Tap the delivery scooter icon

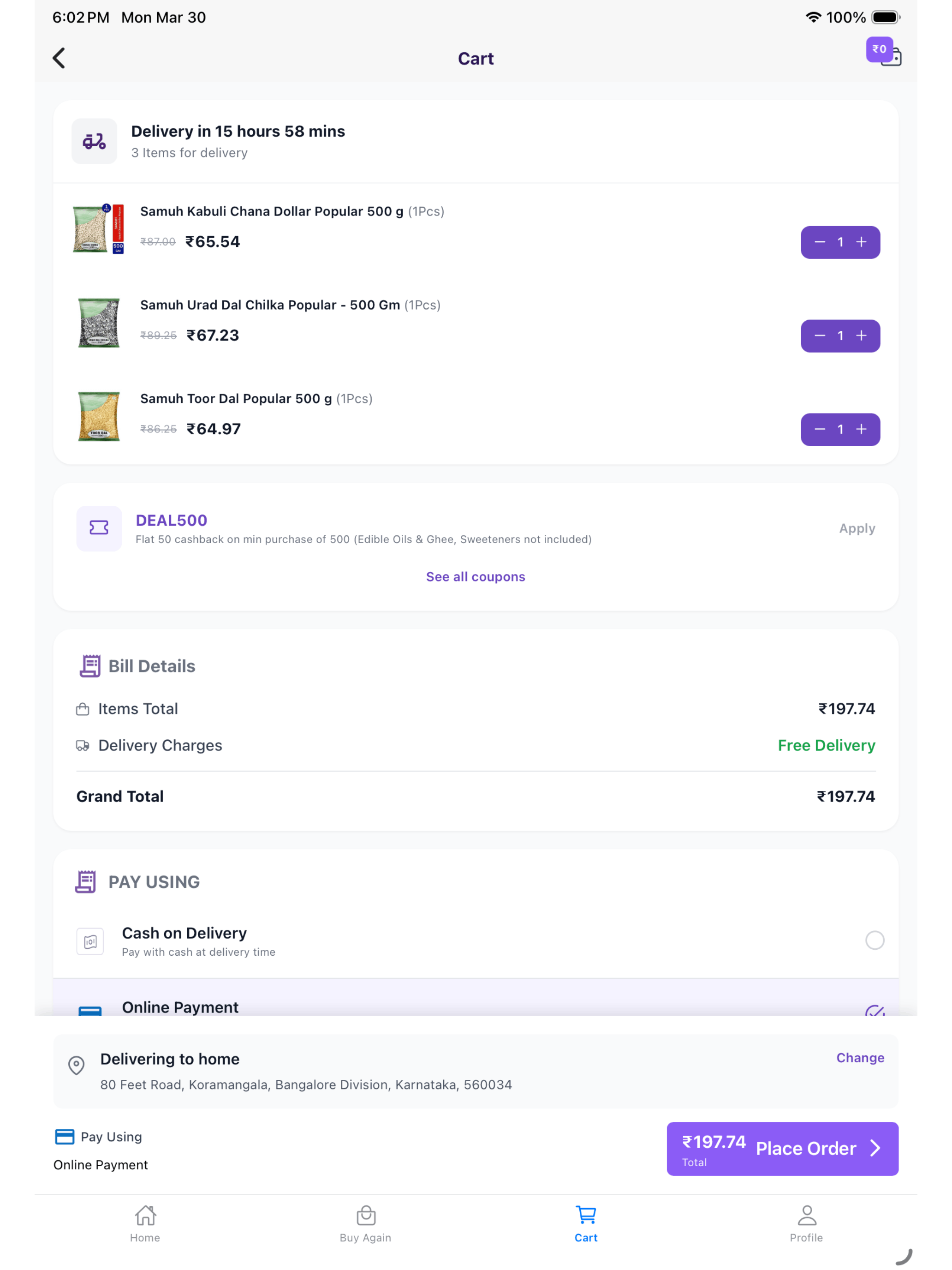coord(94,141)
